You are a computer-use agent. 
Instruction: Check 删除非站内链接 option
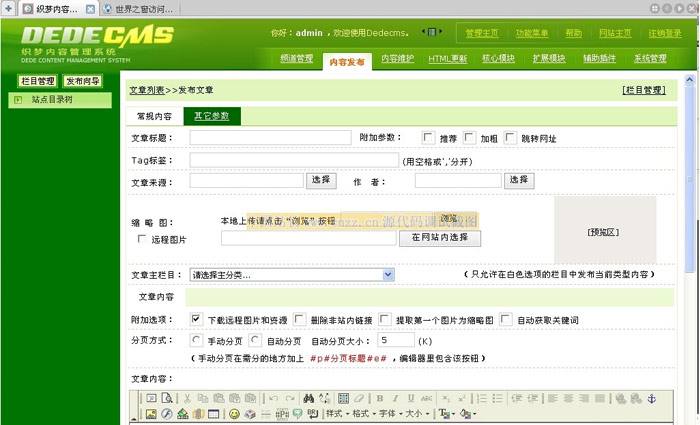[x=299, y=319]
